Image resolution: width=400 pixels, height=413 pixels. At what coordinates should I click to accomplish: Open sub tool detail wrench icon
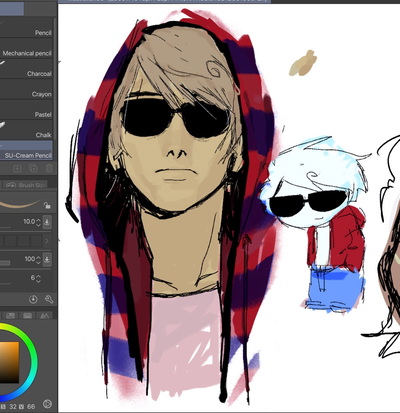point(49,299)
